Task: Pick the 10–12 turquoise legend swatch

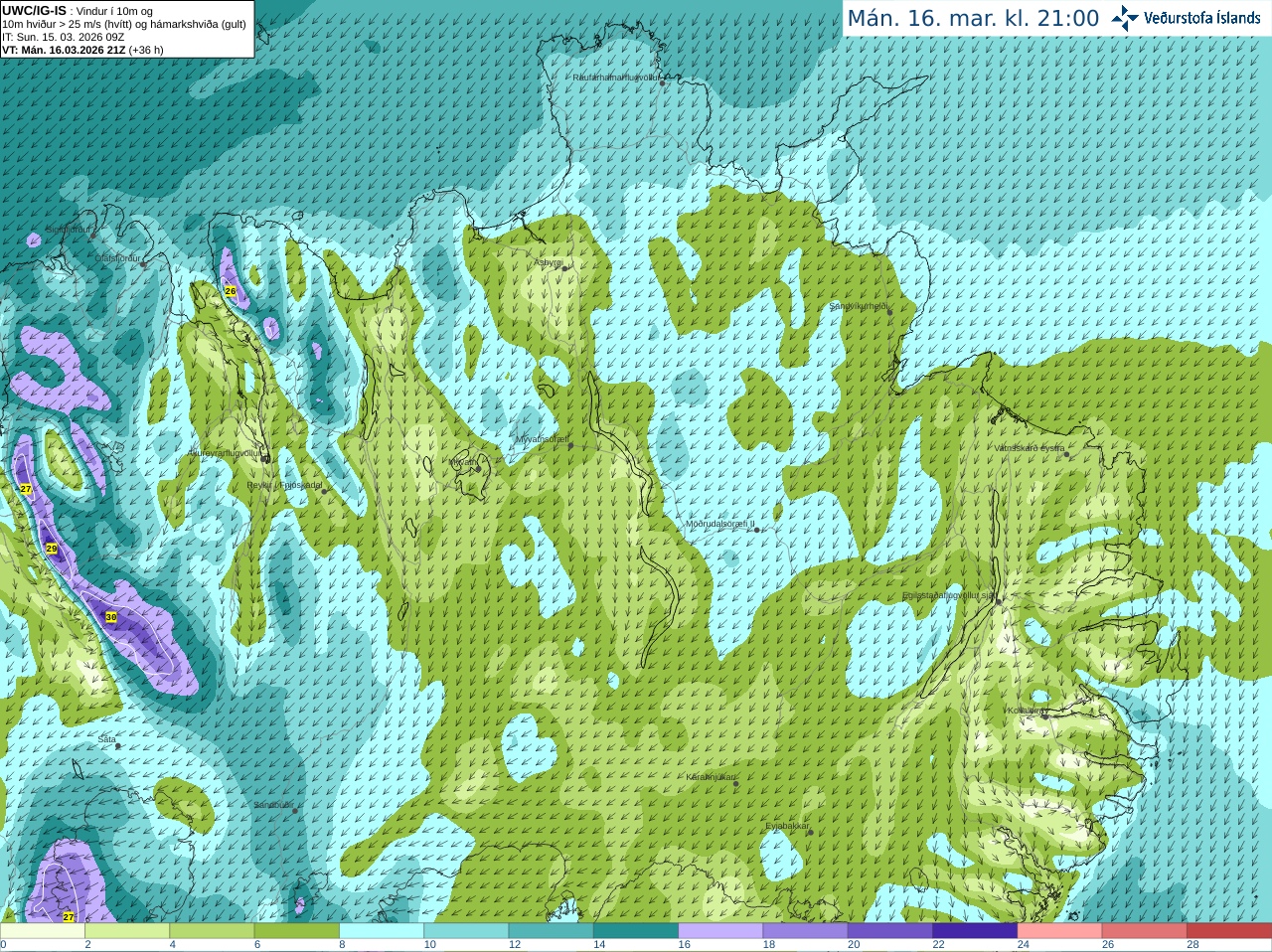Action: point(466,931)
